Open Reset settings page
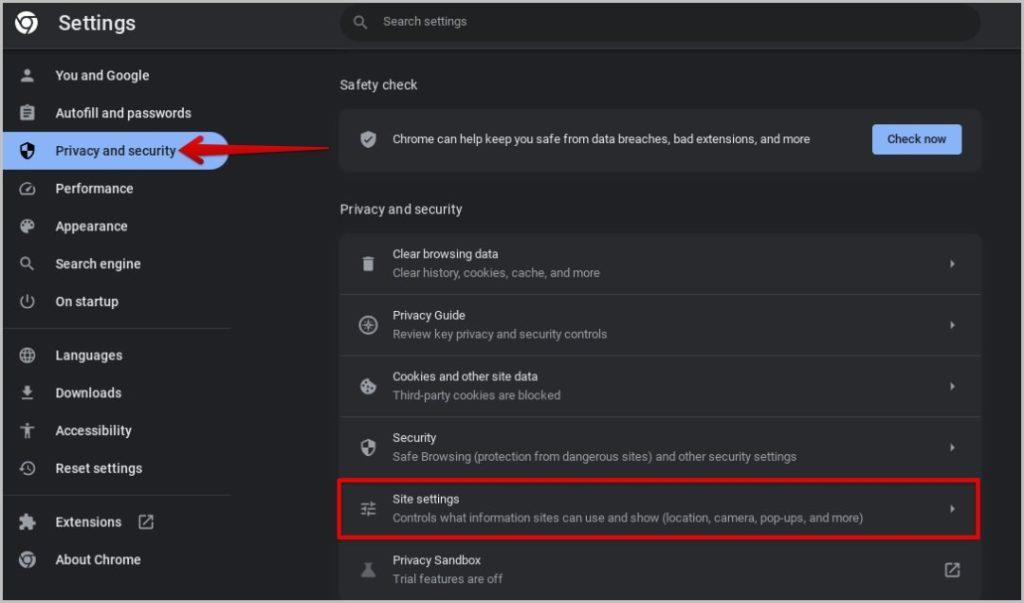Viewport: 1024px width, 603px height. [x=116, y=468]
